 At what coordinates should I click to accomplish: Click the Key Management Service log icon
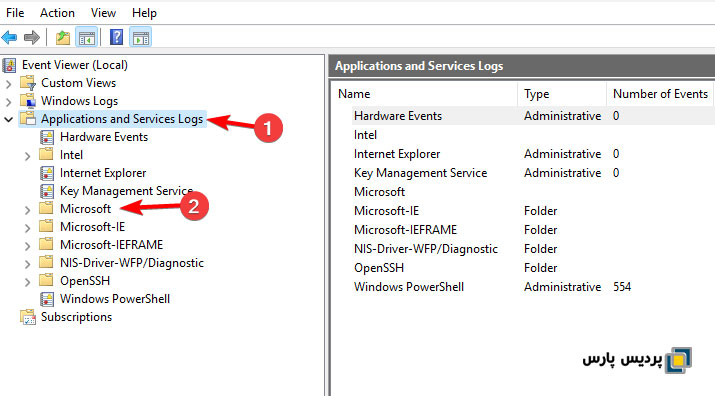click(x=47, y=191)
